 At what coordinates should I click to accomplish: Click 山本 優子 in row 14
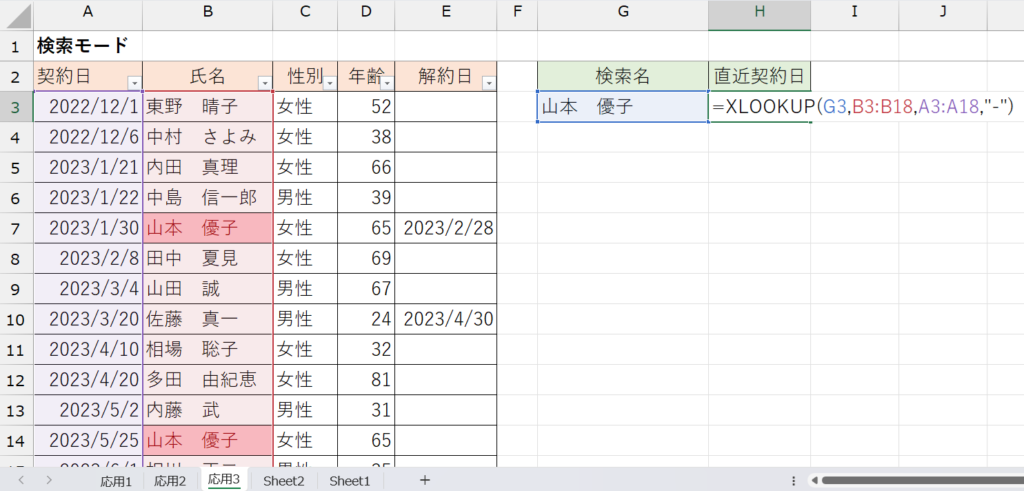(x=207, y=441)
